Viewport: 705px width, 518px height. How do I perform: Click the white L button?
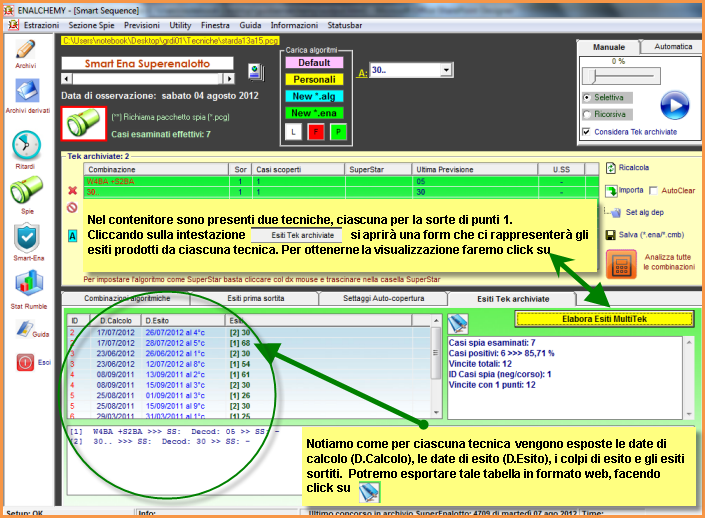click(293, 132)
